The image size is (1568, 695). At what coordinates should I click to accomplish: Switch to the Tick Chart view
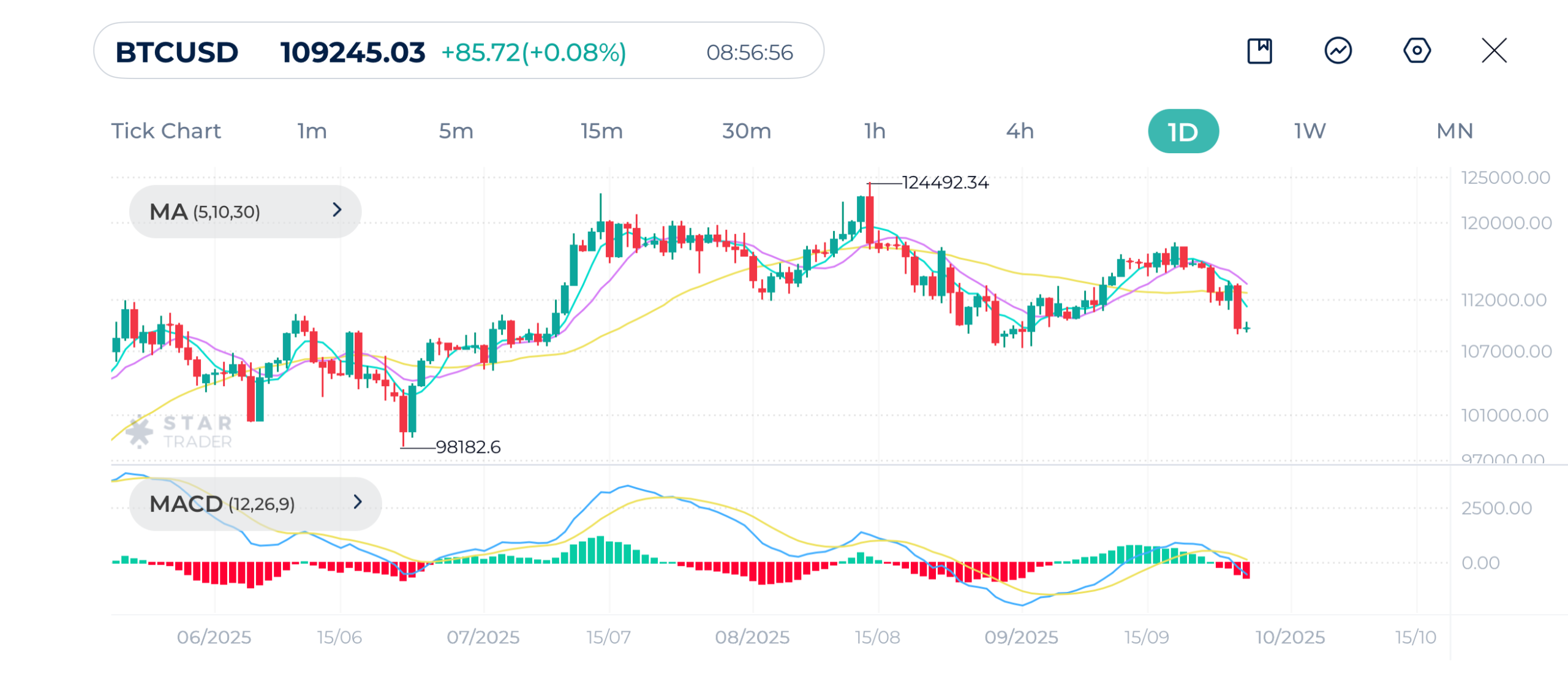(x=166, y=131)
